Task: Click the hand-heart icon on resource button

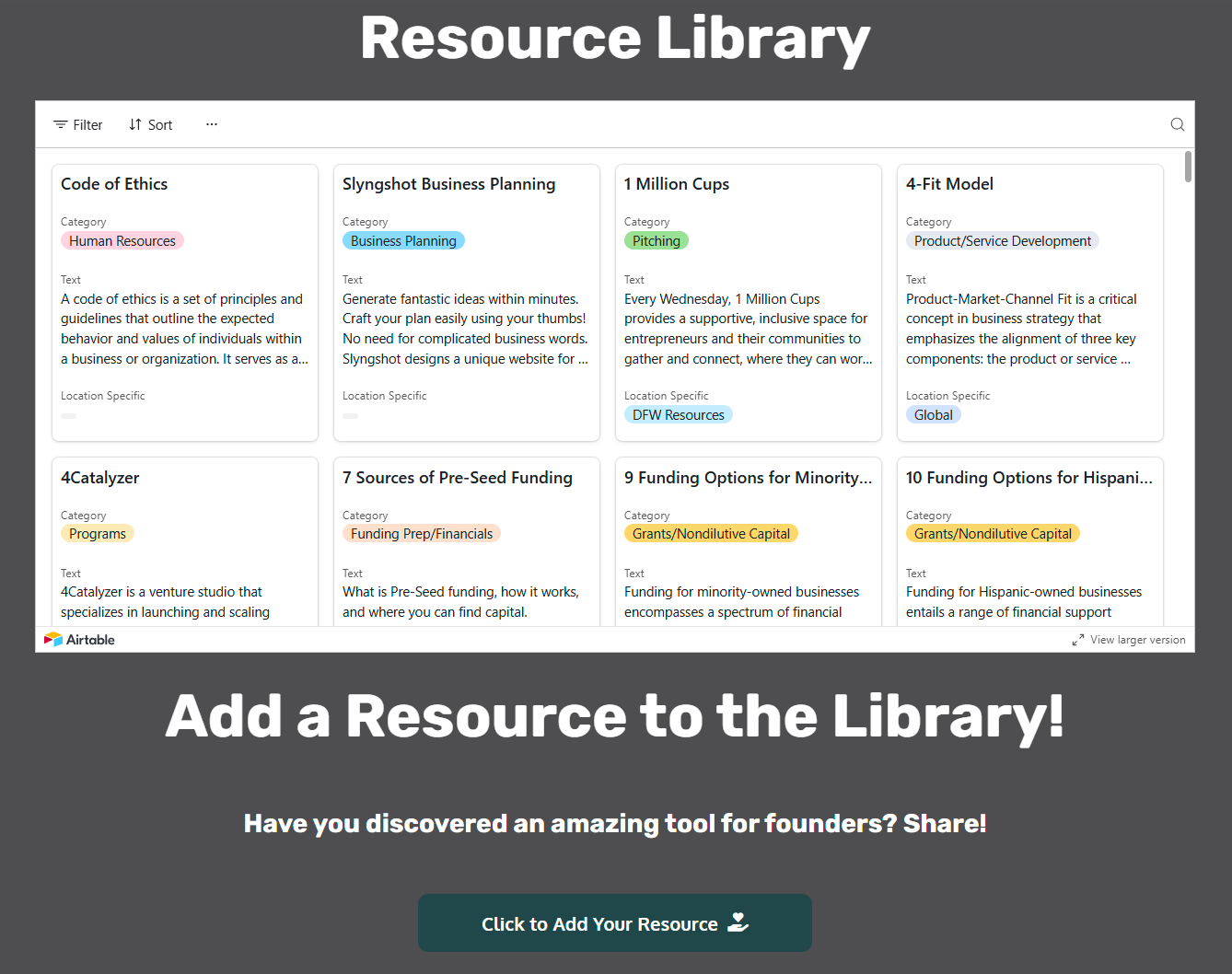Action: (x=738, y=922)
